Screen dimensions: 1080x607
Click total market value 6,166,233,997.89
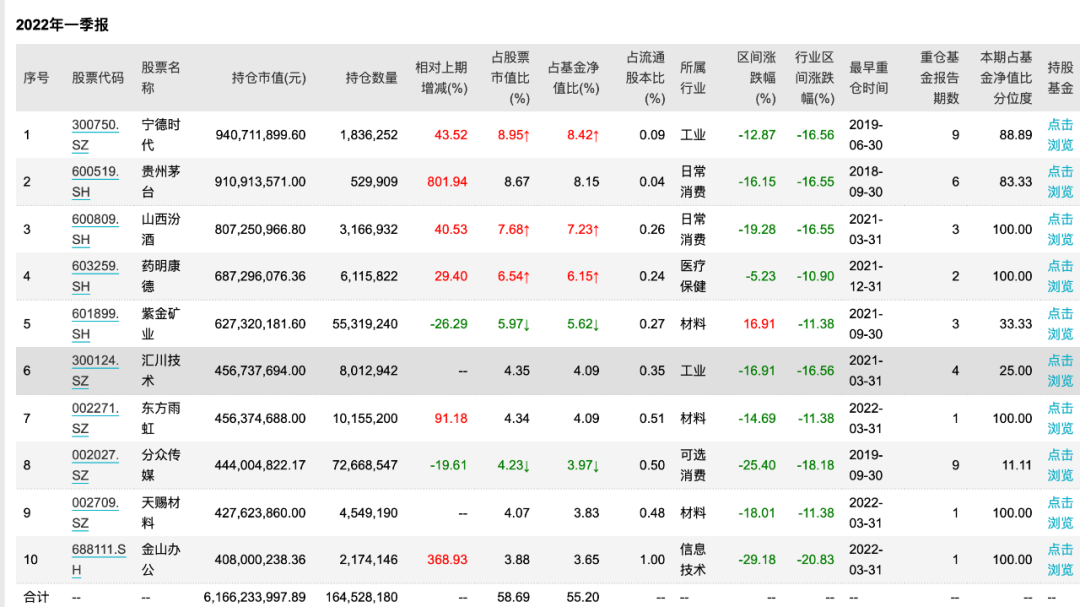point(255,597)
